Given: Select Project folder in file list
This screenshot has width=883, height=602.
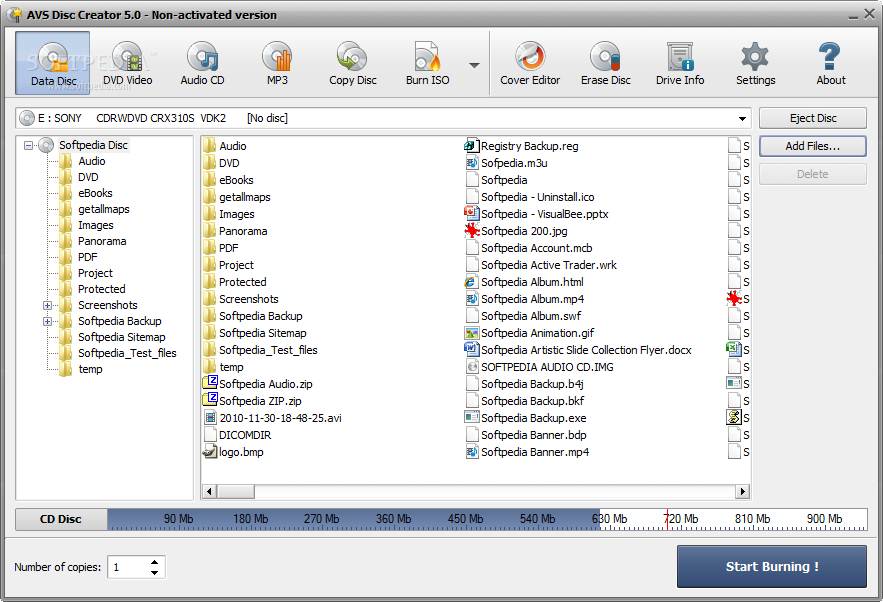Looking at the screenshot, I should tap(228, 265).
